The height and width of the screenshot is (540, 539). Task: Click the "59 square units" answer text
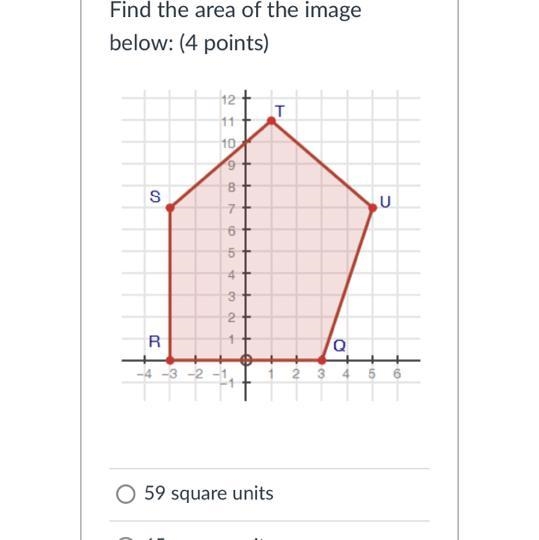(209, 493)
